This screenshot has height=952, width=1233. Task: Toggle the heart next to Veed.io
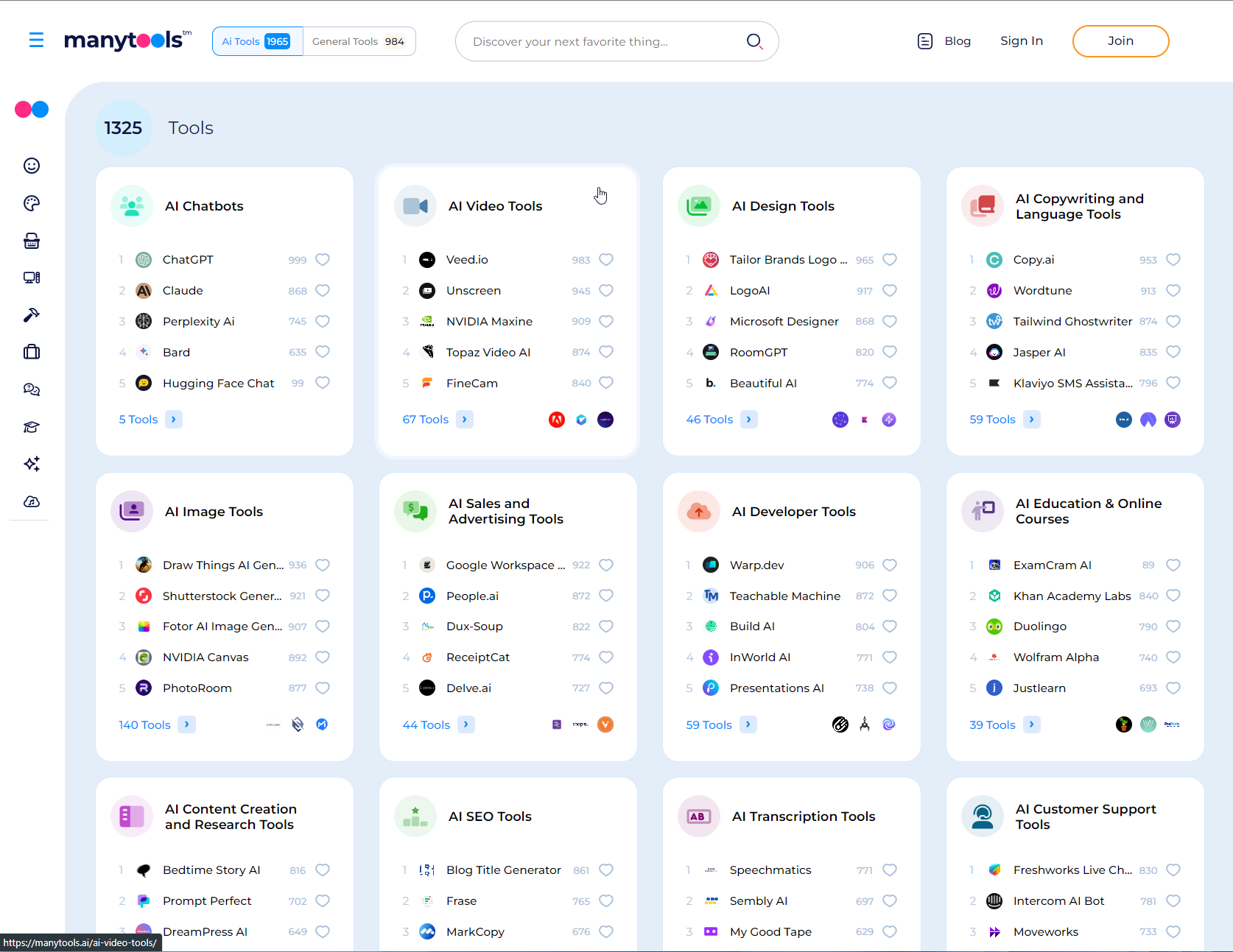coord(606,260)
